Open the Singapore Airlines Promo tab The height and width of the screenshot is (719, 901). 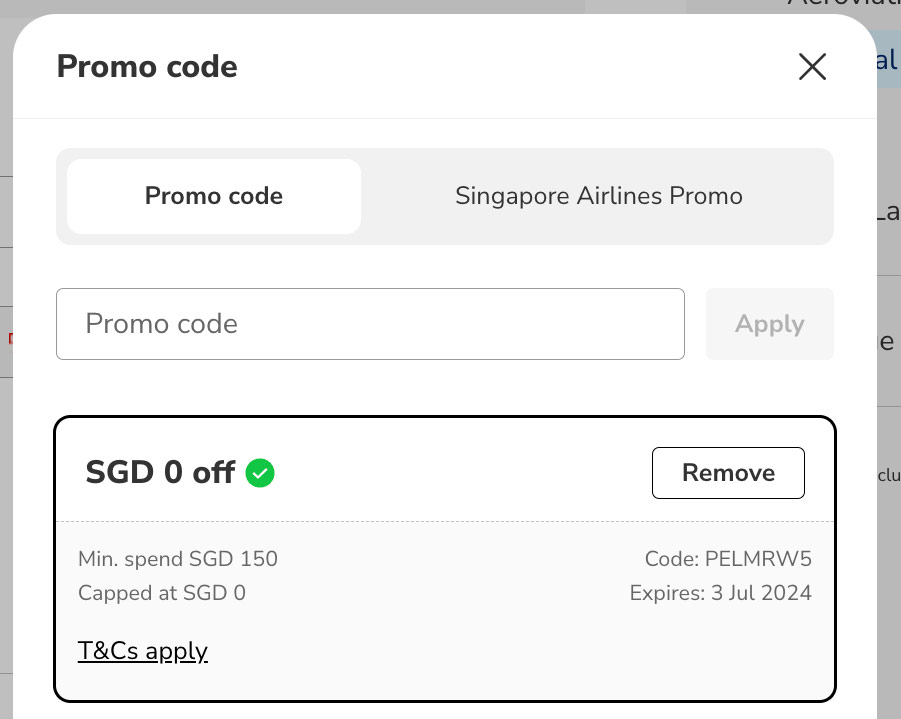click(x=598, y=196)
